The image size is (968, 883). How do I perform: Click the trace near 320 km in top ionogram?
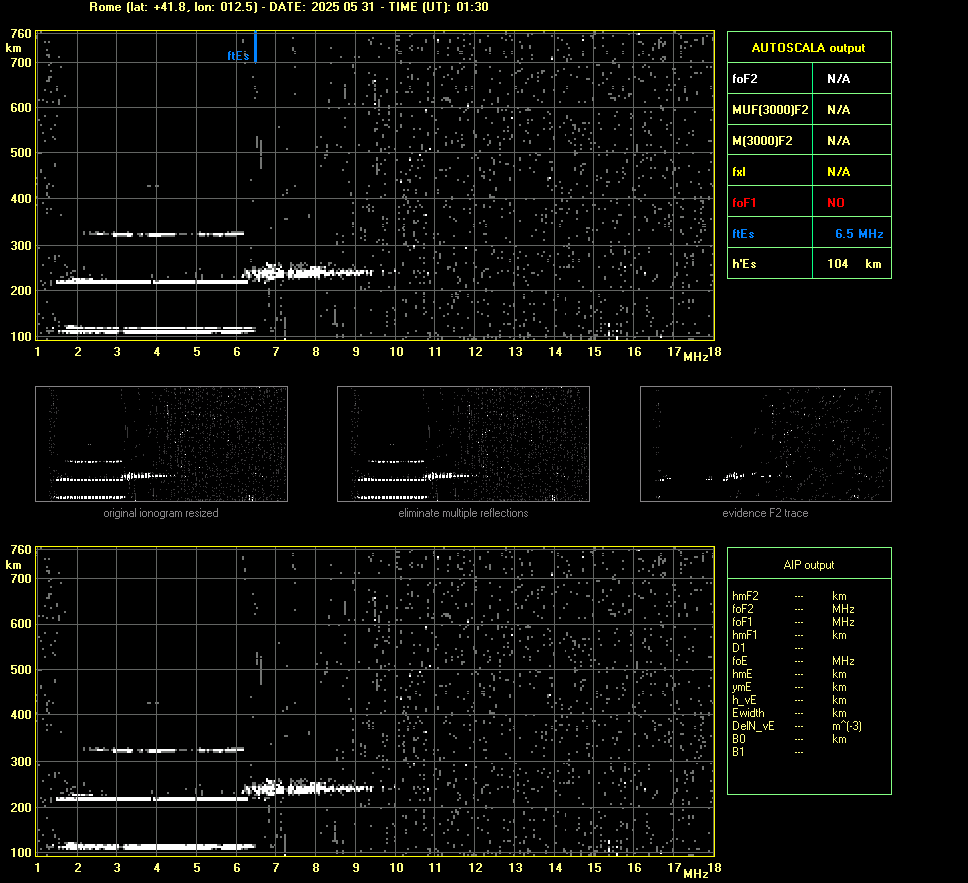(164, 233)
